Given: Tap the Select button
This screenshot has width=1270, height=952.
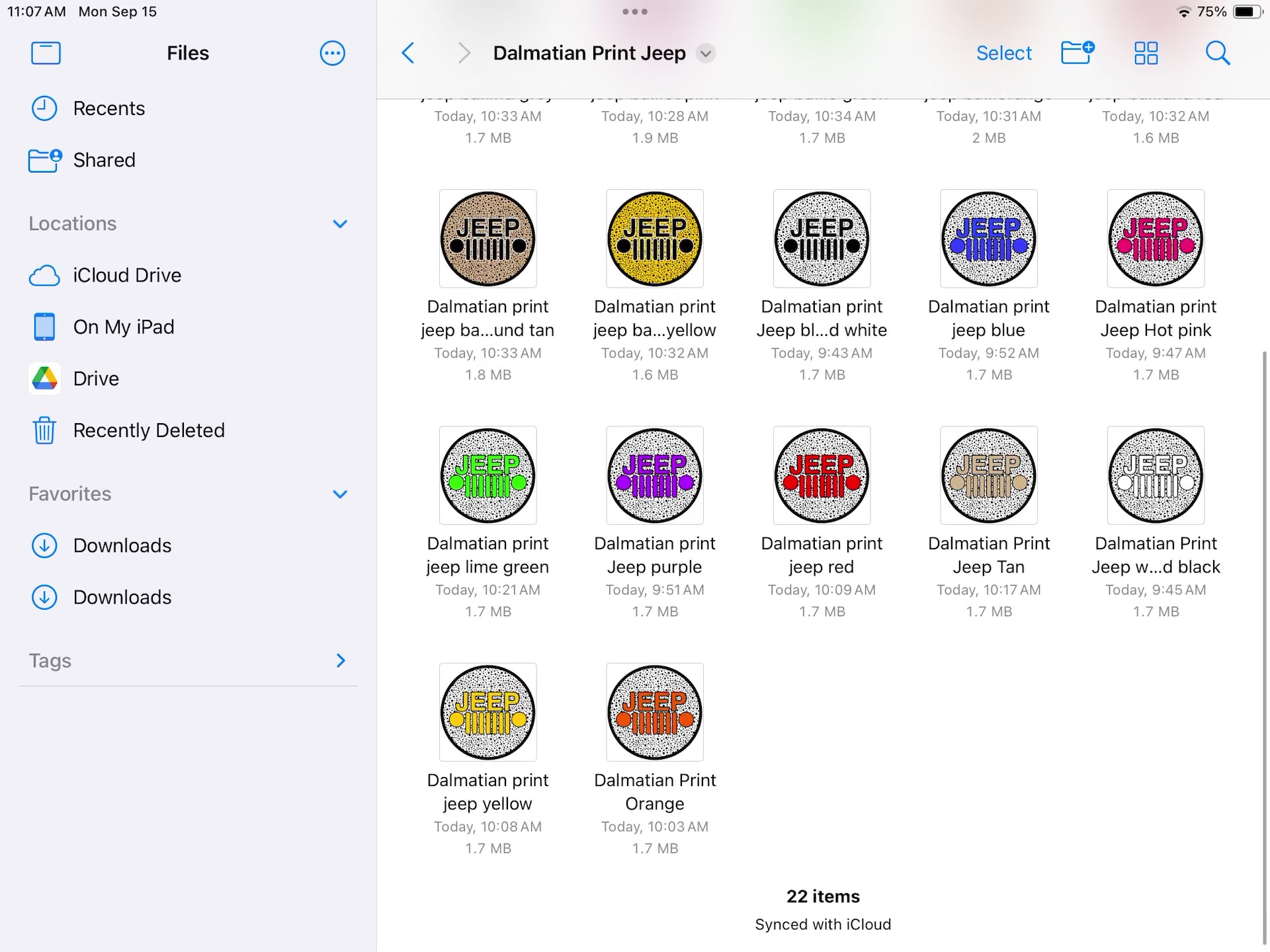Looking at the screenshot, I should [x=1003, y=53].
